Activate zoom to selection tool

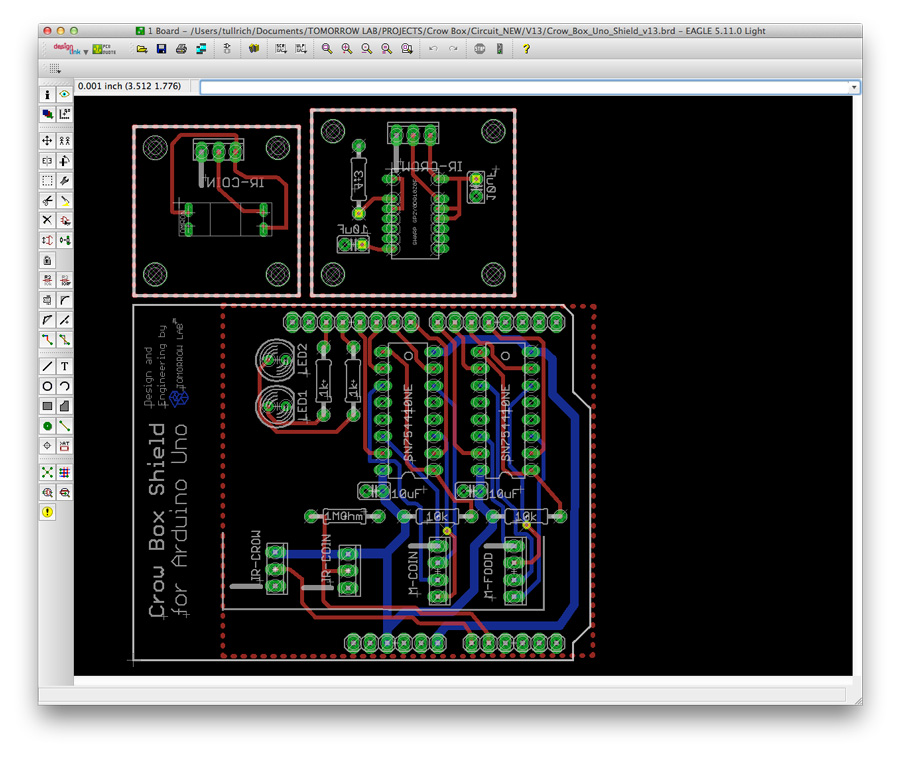click(x=407, y=49)
